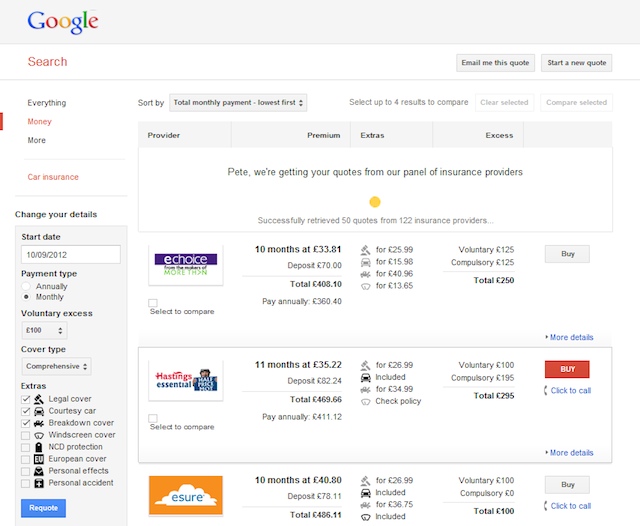Image resolution: width=640 pixels, height=526 pixels.
Task: Click the phone icon next to esure Click to call
Action: 545,506
